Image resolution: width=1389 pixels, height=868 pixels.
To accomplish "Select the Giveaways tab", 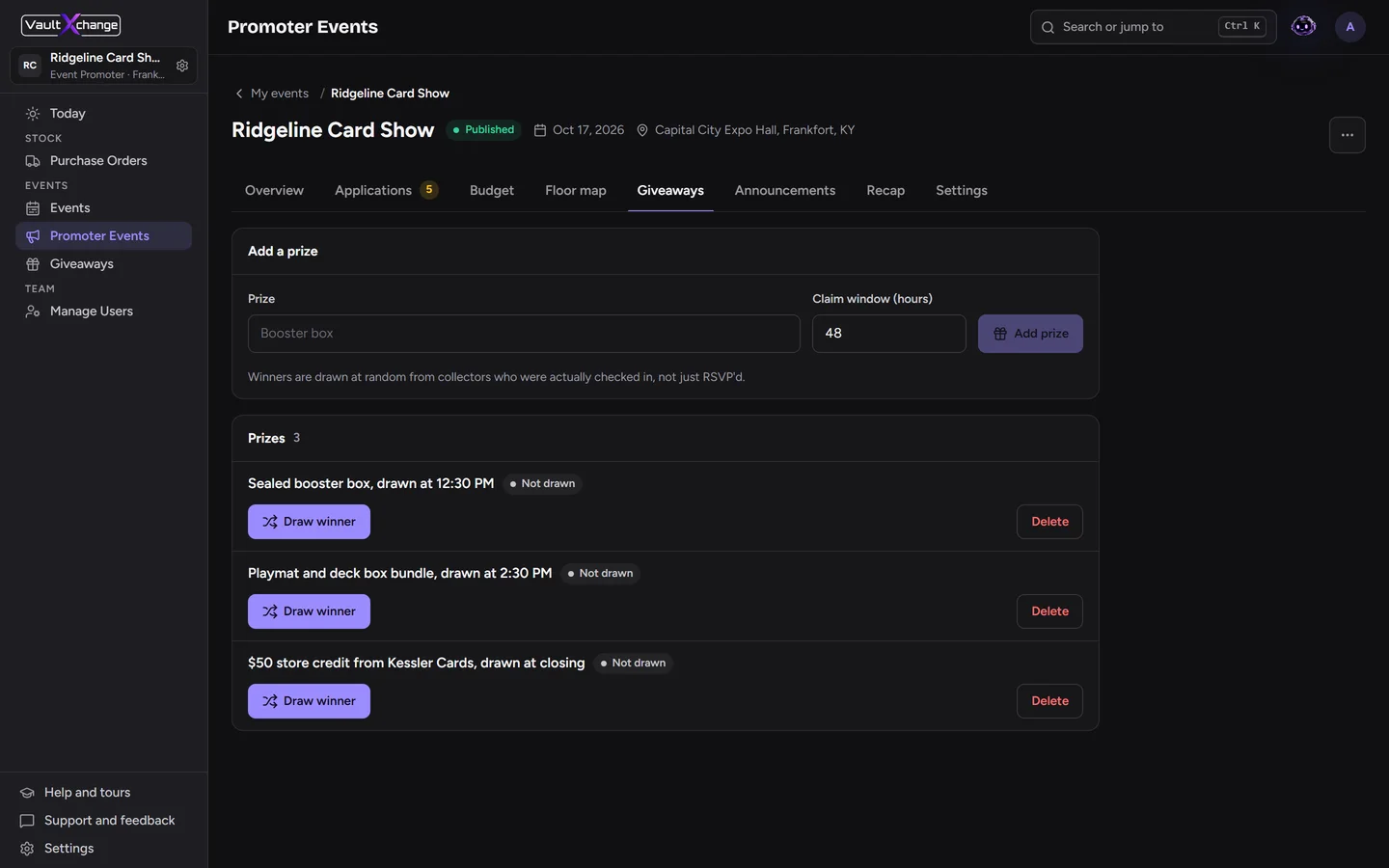I will 670,191.
